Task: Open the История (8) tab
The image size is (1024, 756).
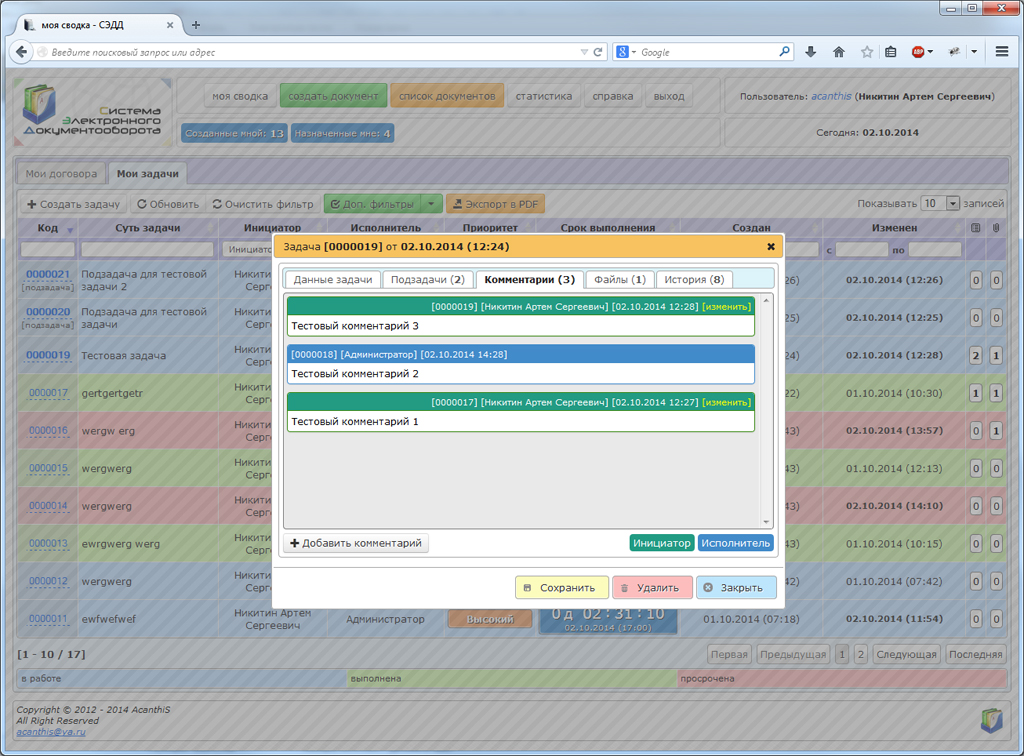Action: [x=694, y=279]
